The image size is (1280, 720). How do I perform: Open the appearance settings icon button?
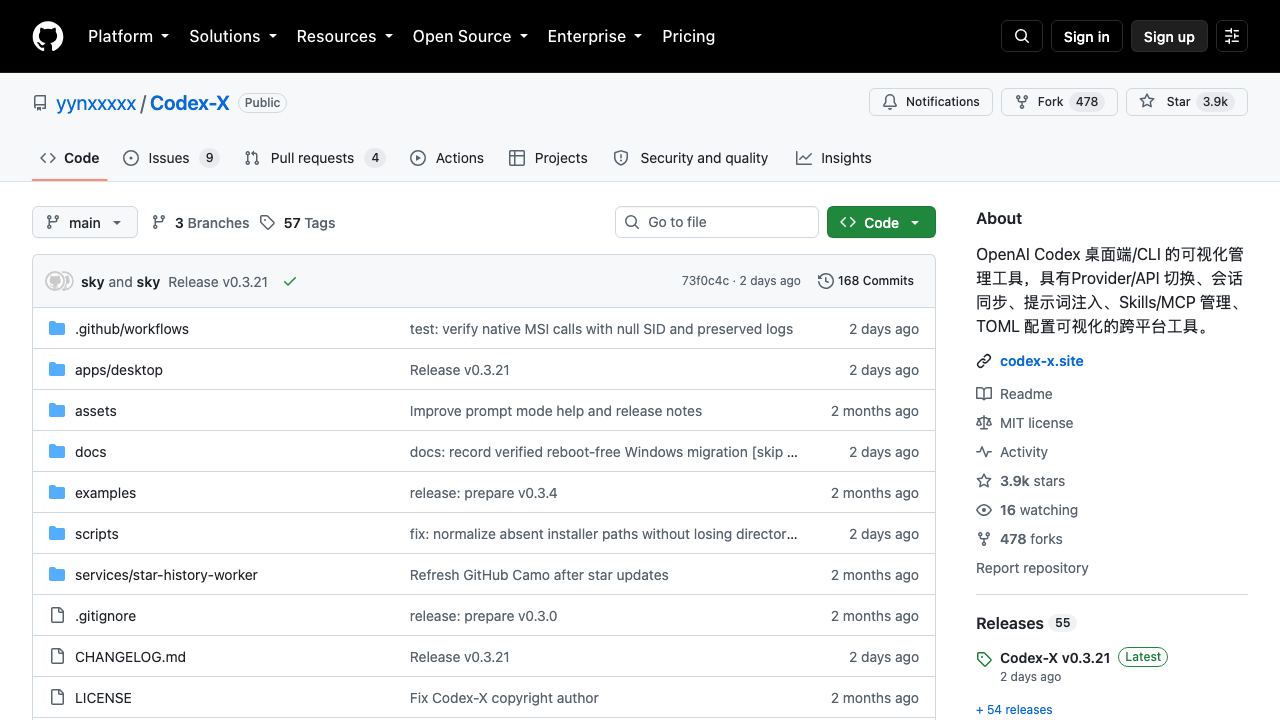click(1232, 36)
